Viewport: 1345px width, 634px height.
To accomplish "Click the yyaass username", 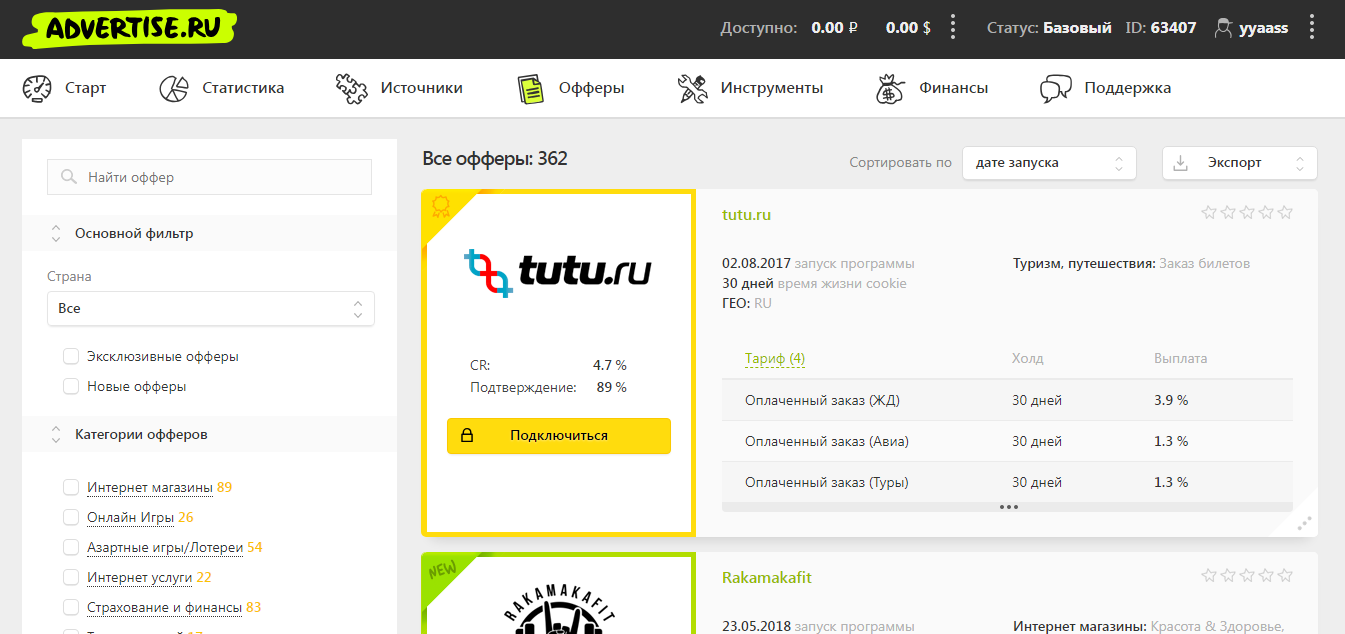I will [1264, 28].
